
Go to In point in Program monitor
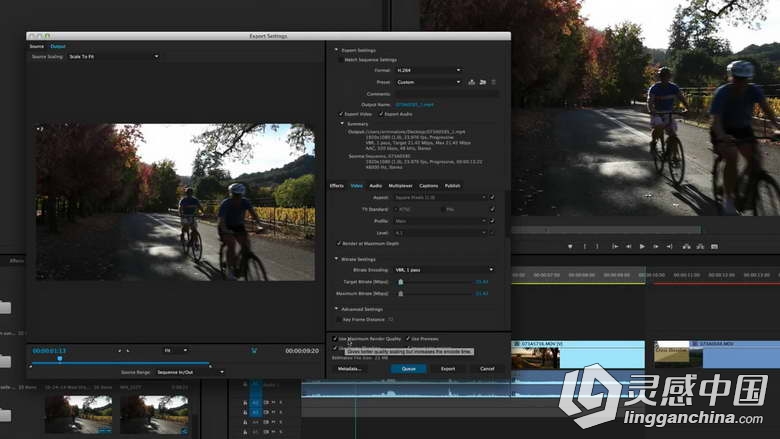(615, 247)
